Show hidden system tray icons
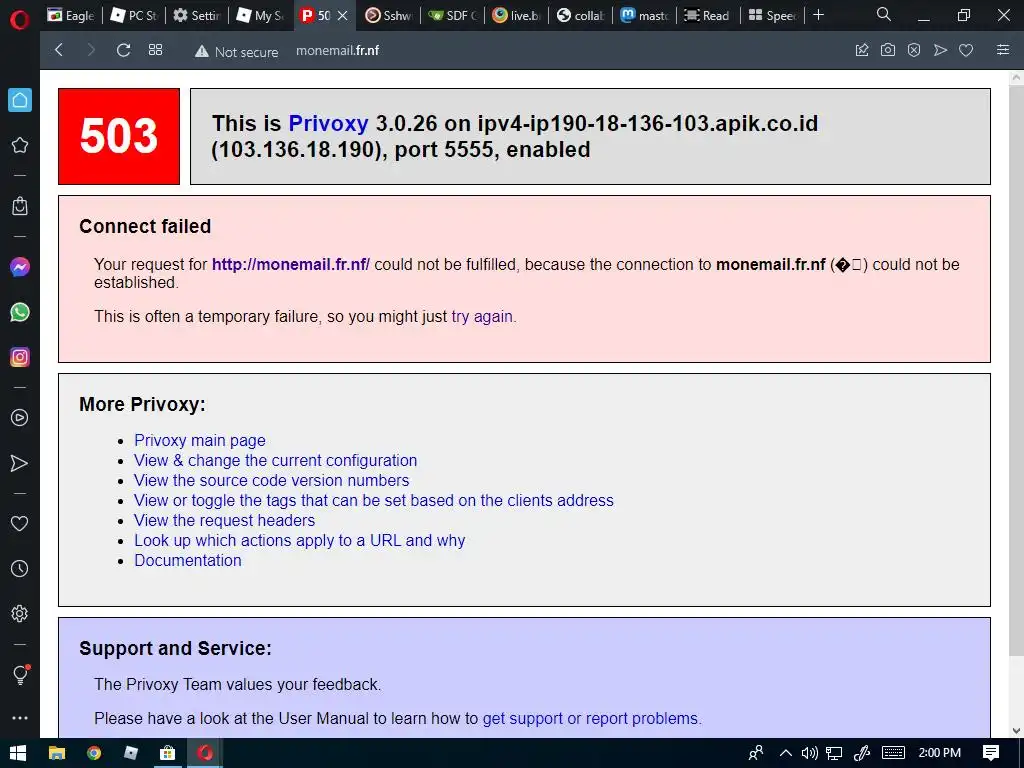Screen dimensions: 1024x768 (786, 753)
